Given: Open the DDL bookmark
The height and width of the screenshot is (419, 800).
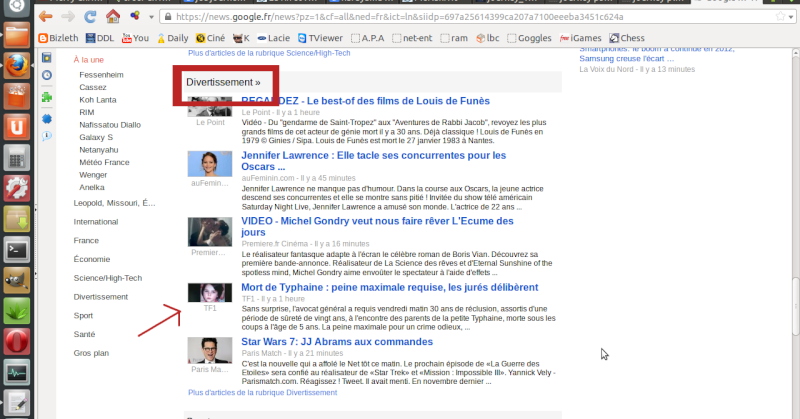Looking at the screenshot, I should click(x=100, y=38).
